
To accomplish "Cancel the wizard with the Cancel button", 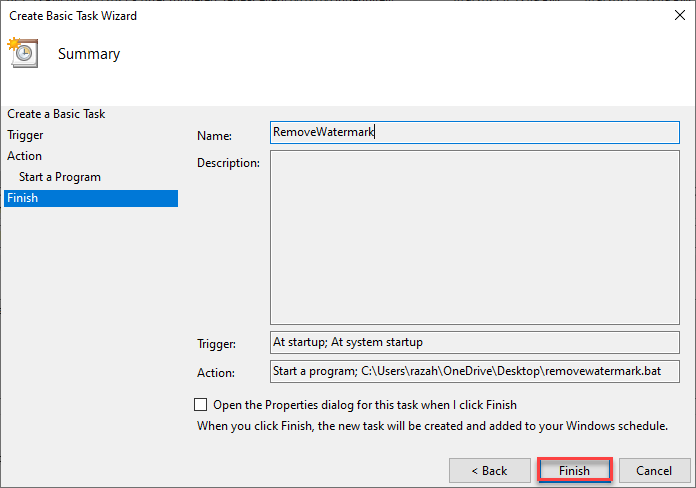I will point(654,470).
